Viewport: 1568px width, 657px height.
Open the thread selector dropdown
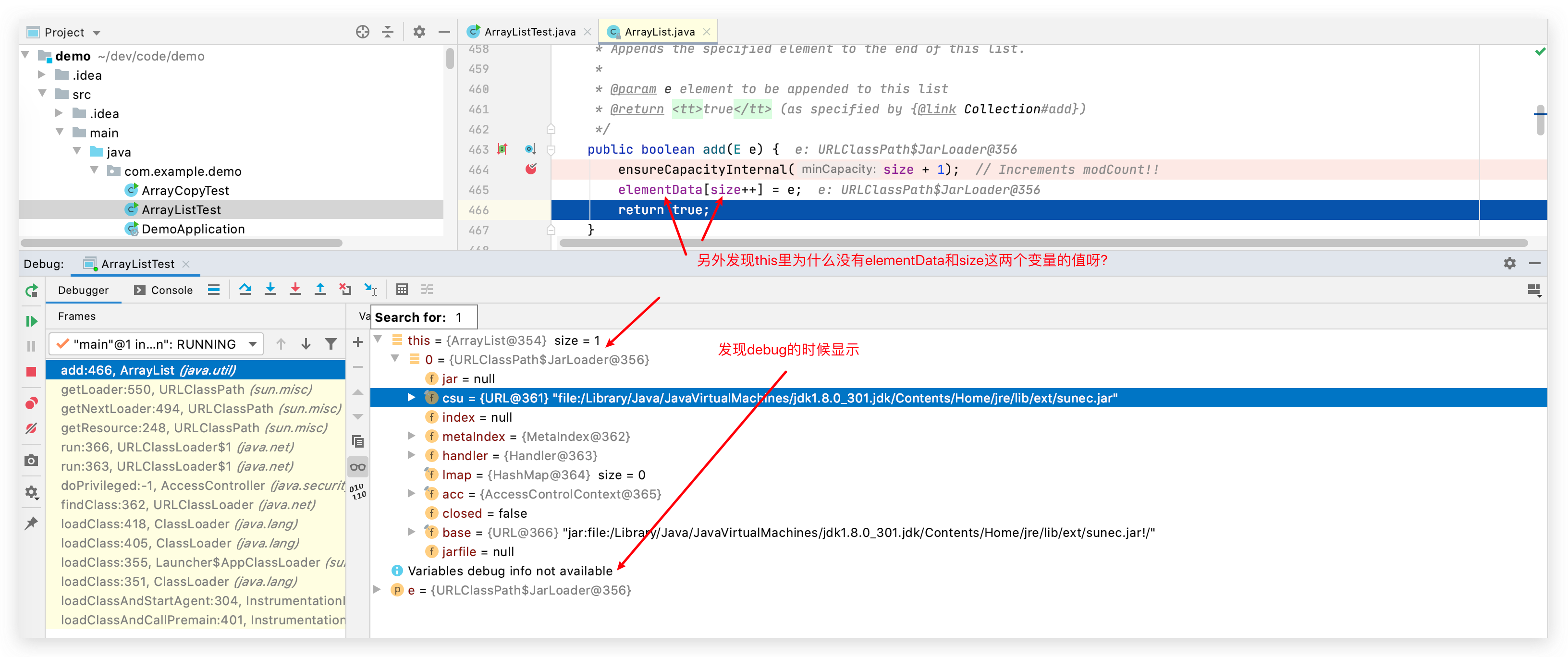click(252, 344)
